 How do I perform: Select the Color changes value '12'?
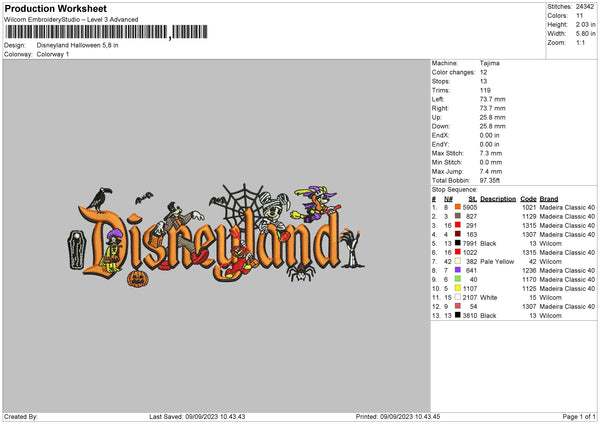(483, 72)
